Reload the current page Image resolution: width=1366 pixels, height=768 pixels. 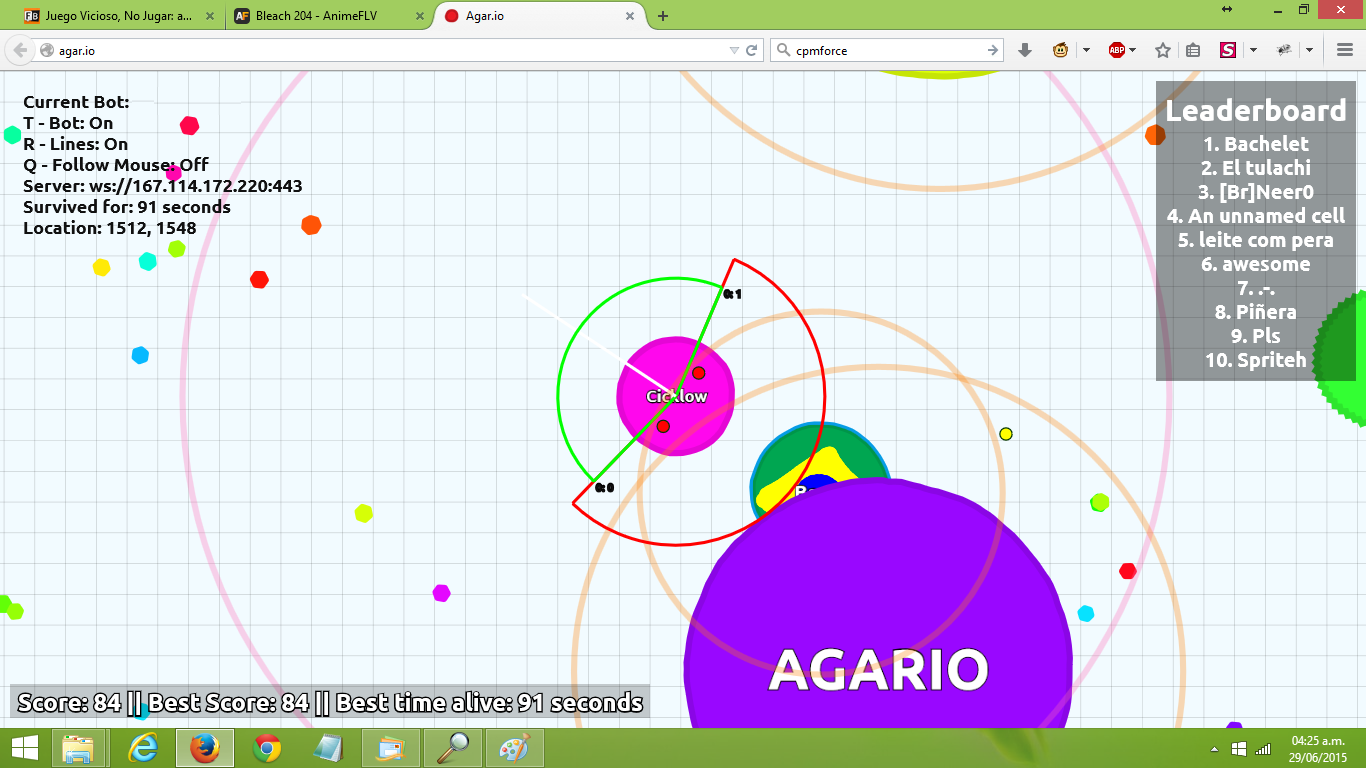click(x=752, y=50)
